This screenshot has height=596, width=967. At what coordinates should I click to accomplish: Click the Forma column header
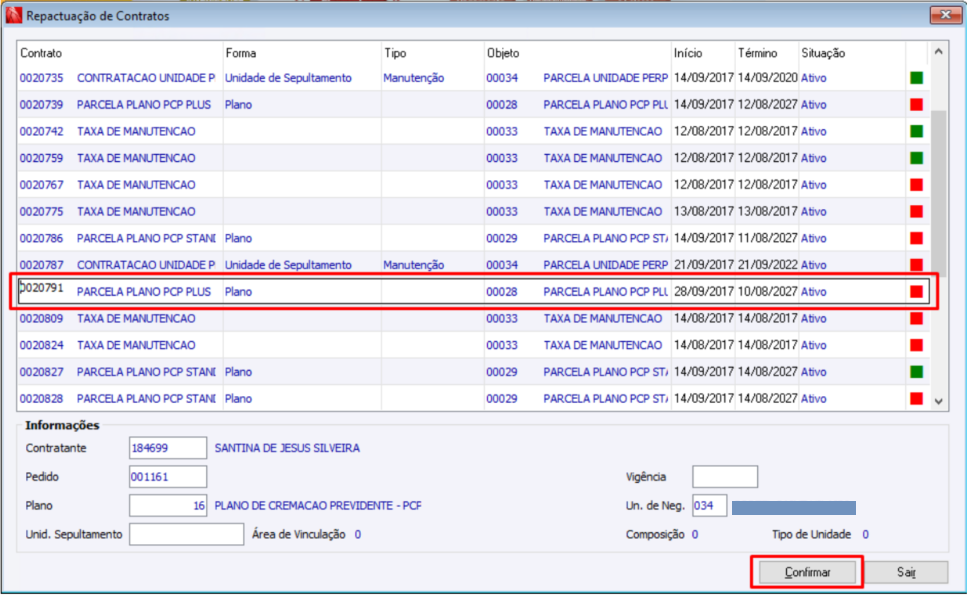pos(241,53)
